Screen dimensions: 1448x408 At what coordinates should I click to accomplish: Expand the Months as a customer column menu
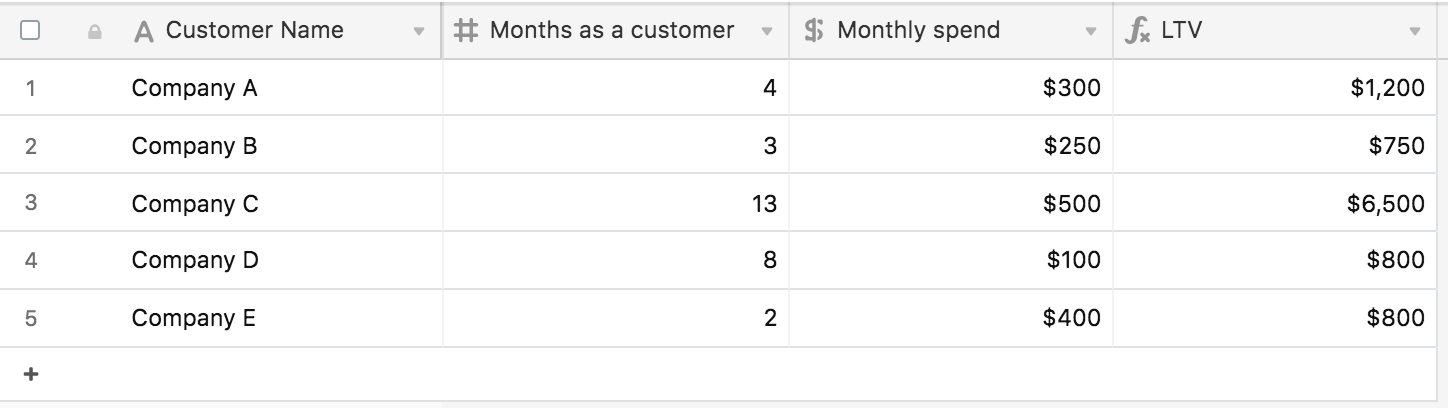767,32
